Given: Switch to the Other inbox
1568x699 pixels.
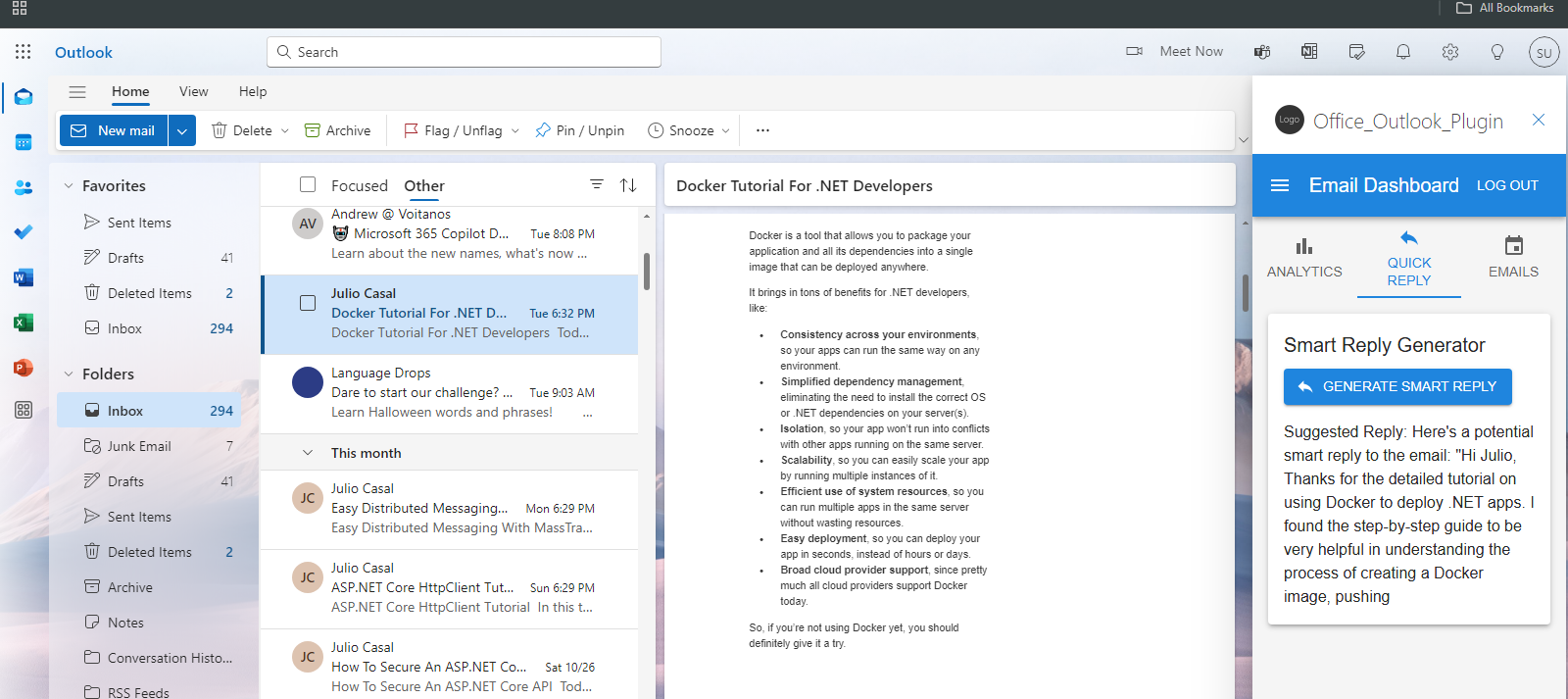Looking at the screenshot, I should [424, 185].
